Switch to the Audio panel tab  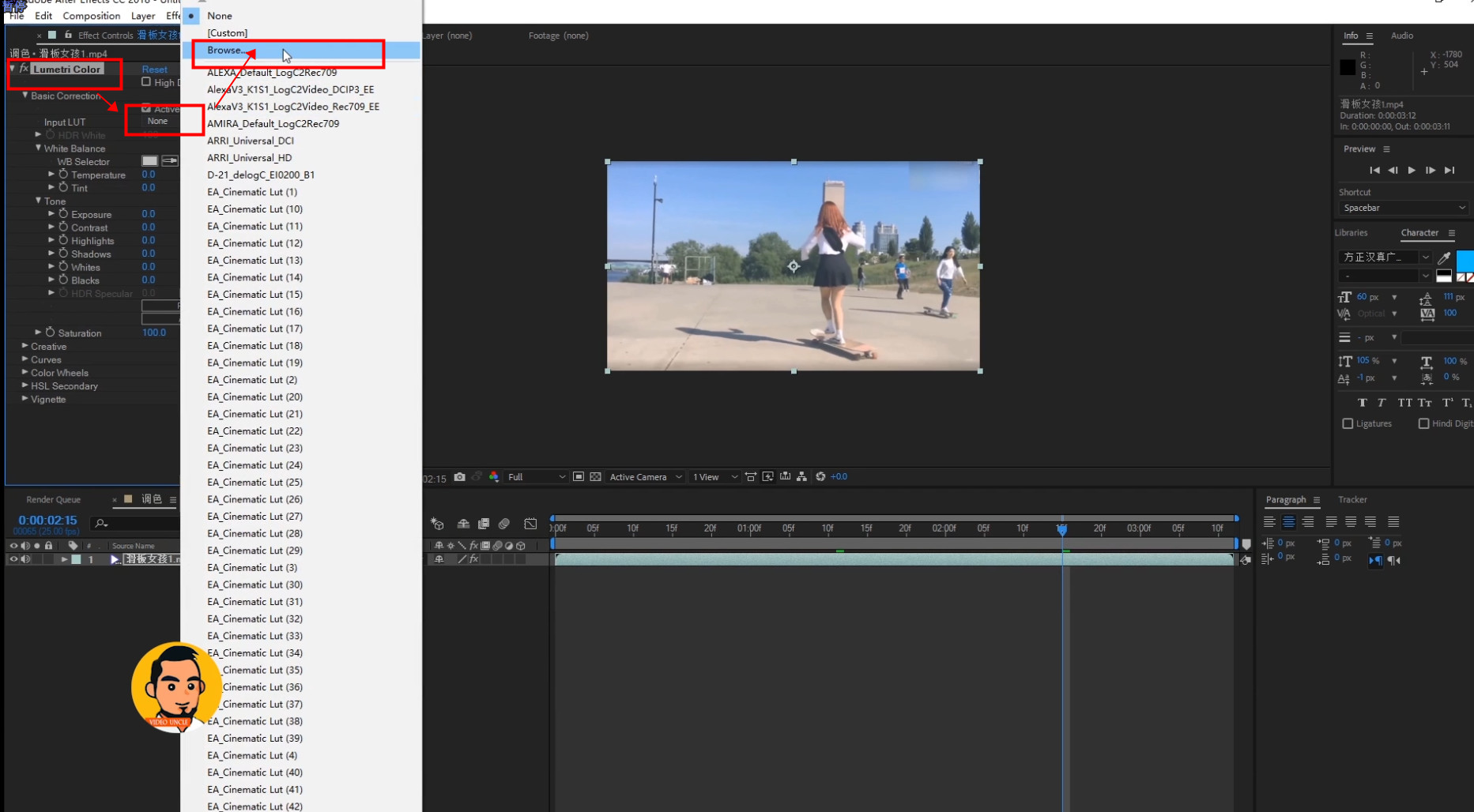[1402, 36]
